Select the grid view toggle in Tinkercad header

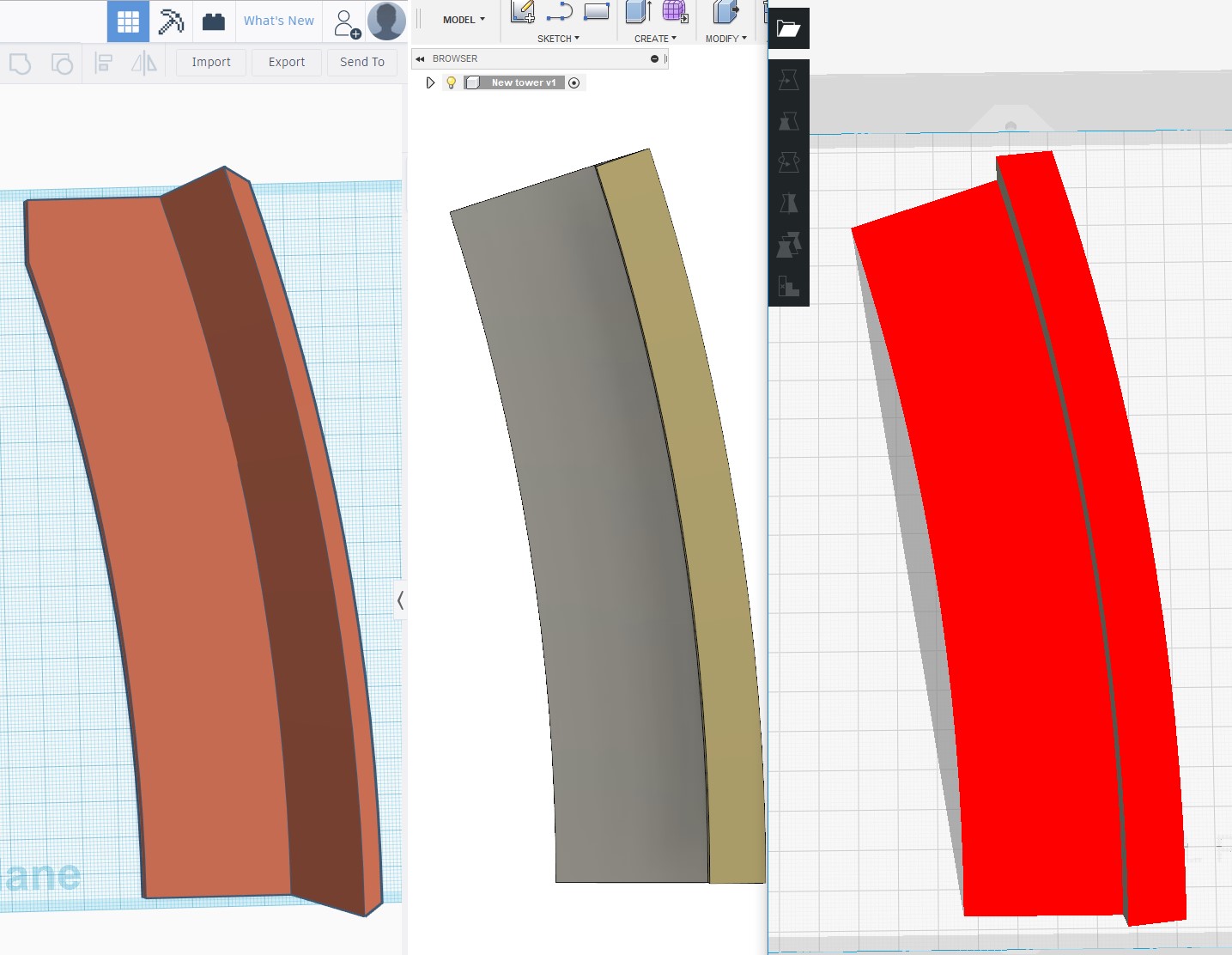tap(128, 21)
